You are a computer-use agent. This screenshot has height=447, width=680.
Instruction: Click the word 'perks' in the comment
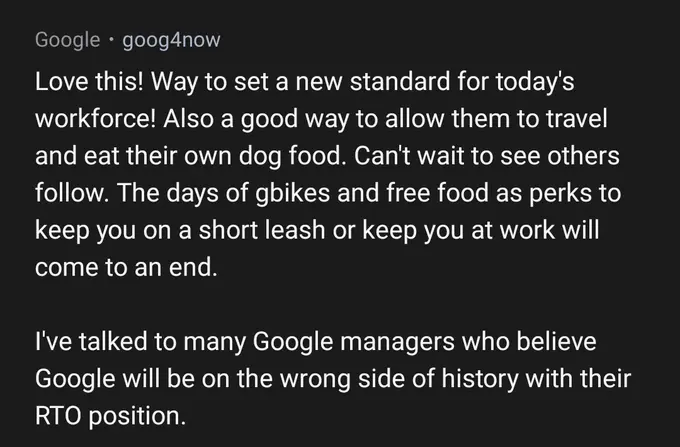pyautogui.click(x=560, y=193)
